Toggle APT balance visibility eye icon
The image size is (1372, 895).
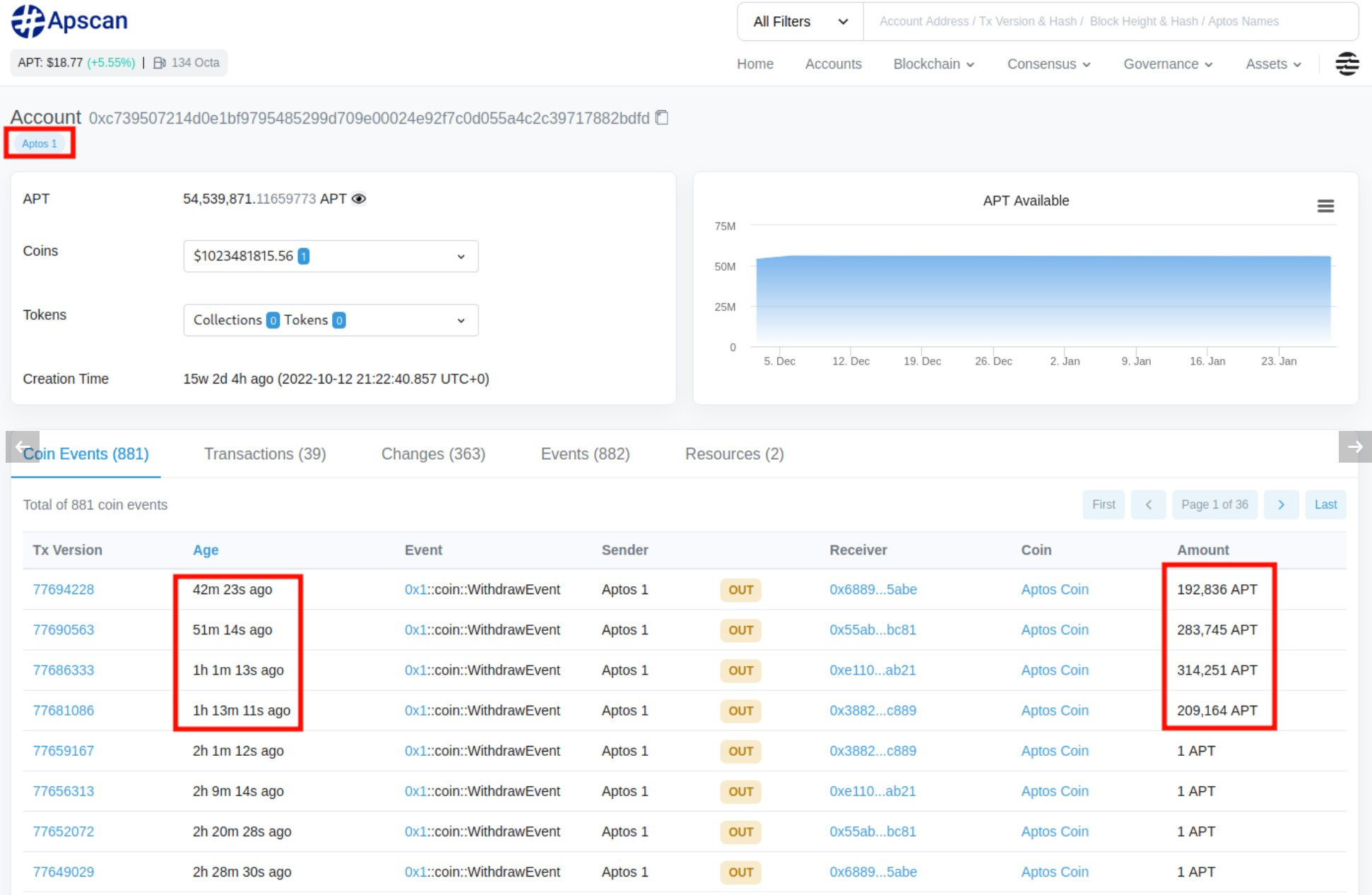[359, 198]
